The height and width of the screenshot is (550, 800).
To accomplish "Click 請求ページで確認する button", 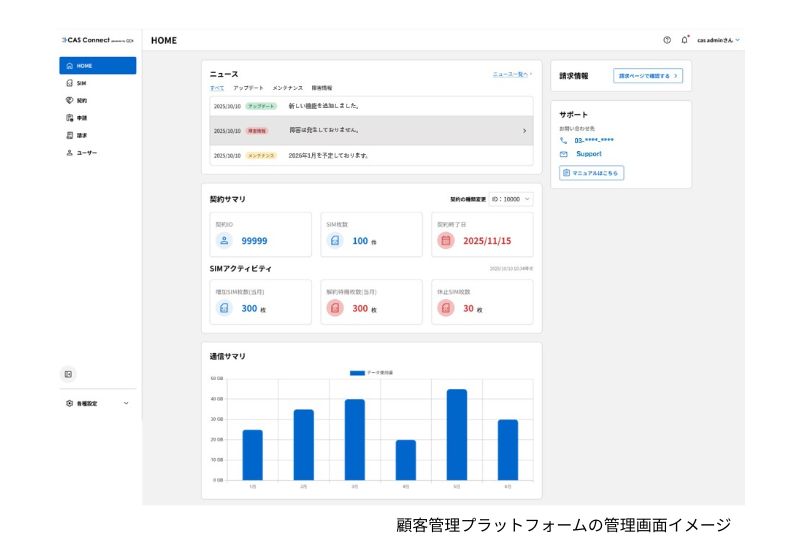I will pos(648,75).
